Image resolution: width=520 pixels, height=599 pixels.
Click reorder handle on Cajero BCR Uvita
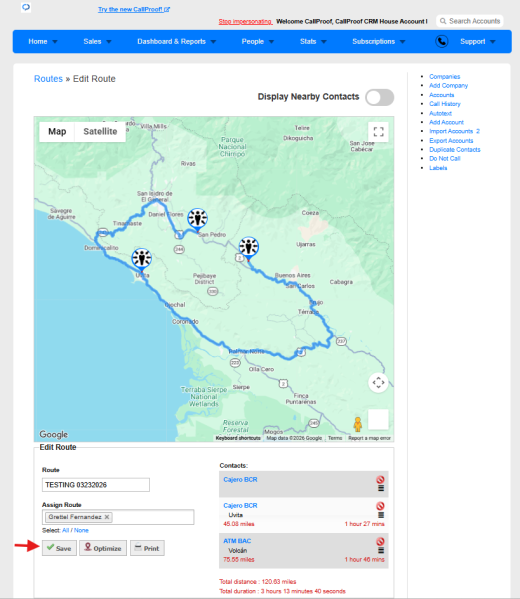point(381,515)
